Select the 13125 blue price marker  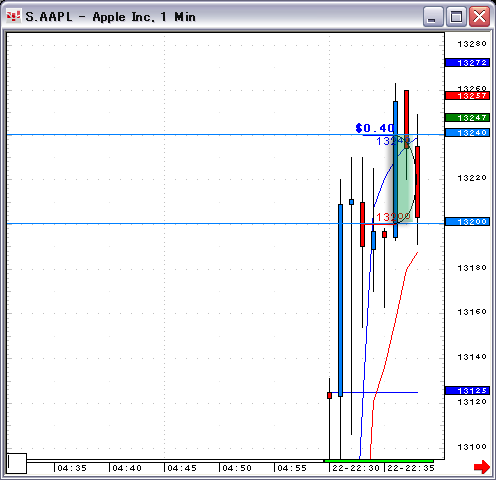pos(467,391)
